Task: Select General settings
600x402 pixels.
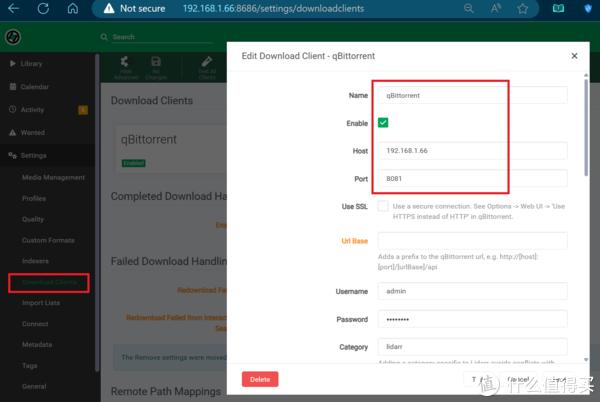Action: 34,386
